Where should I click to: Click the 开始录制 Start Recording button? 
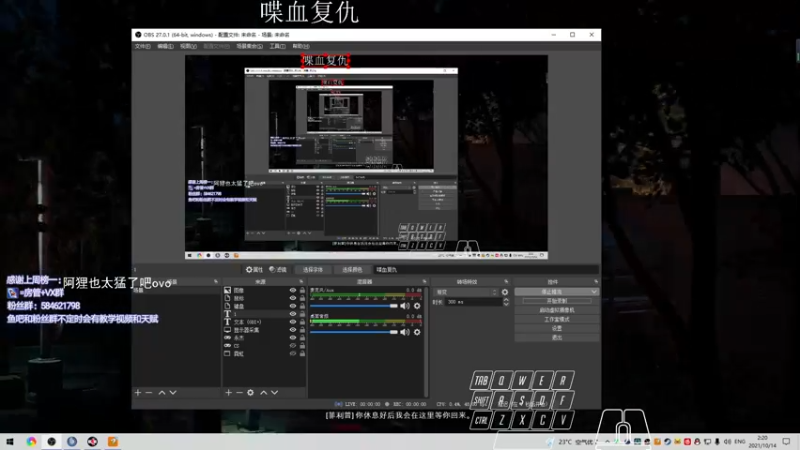[x=557, y=301]
